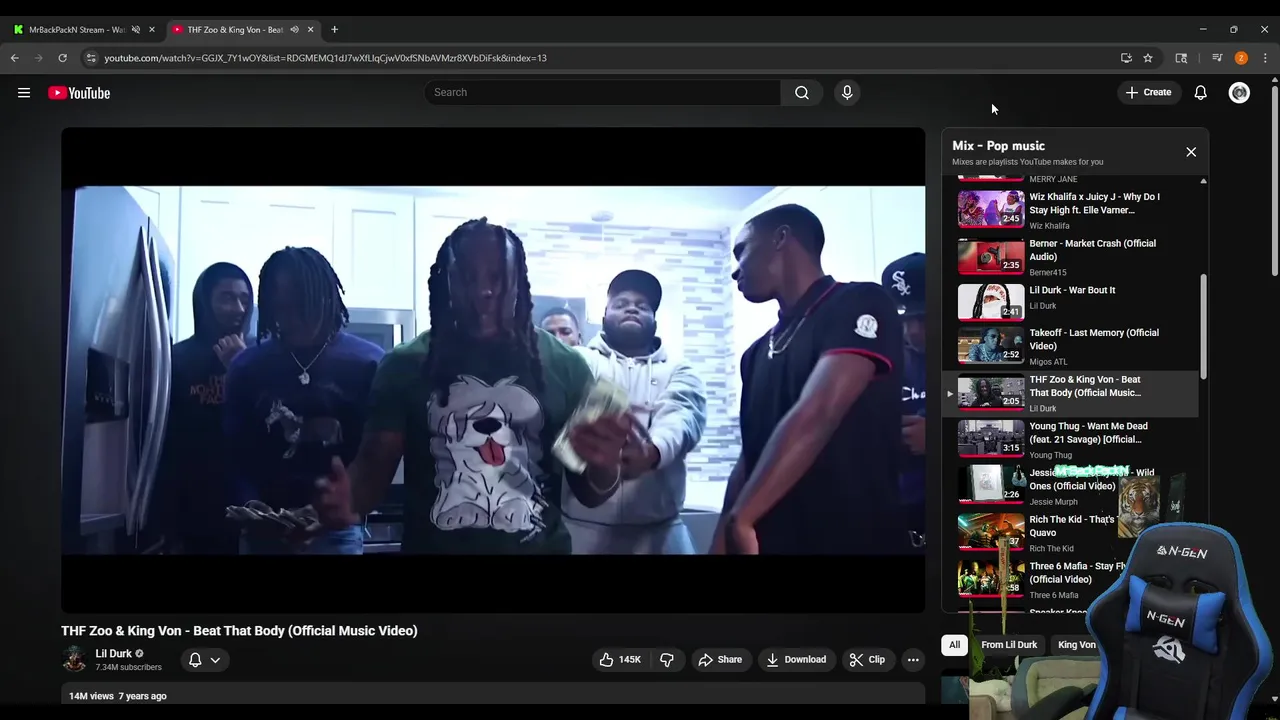Close the MrBackPackN Stream tab
This screenshot has height=720, width=1280.
152,30
